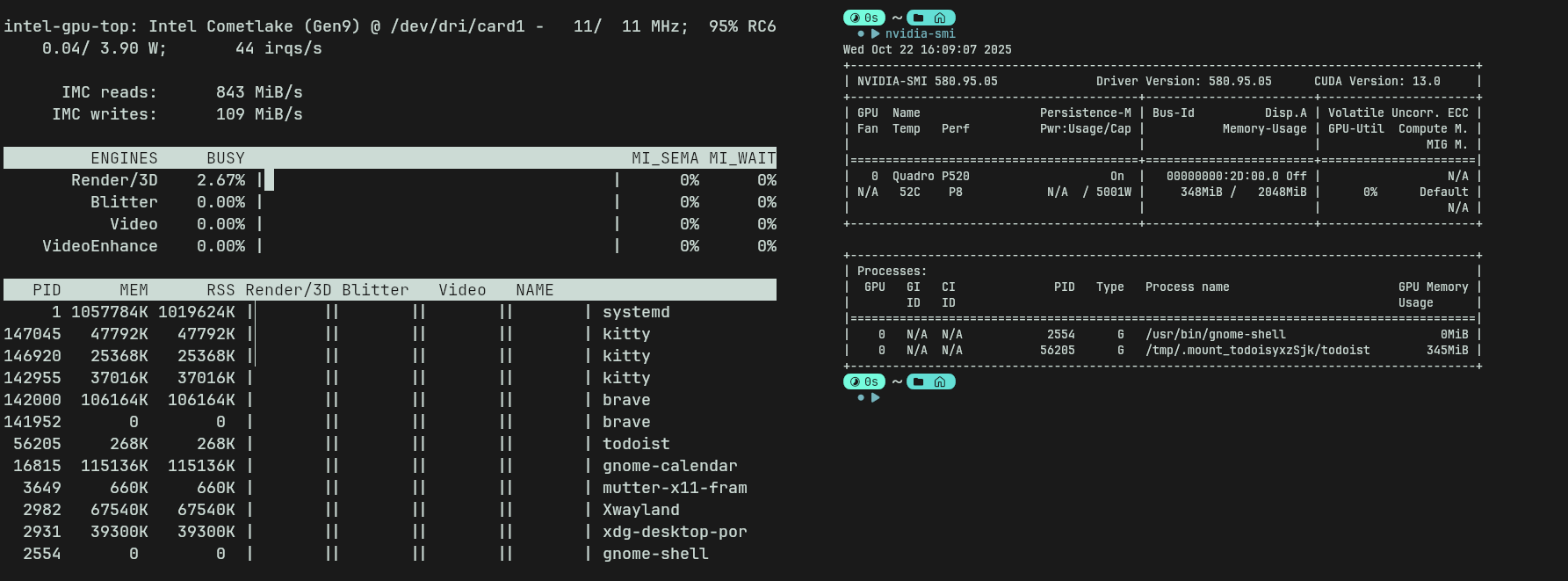Click the Render/3D engine busy bar
Screen dimensions: 1568x581
click(269, 180)
